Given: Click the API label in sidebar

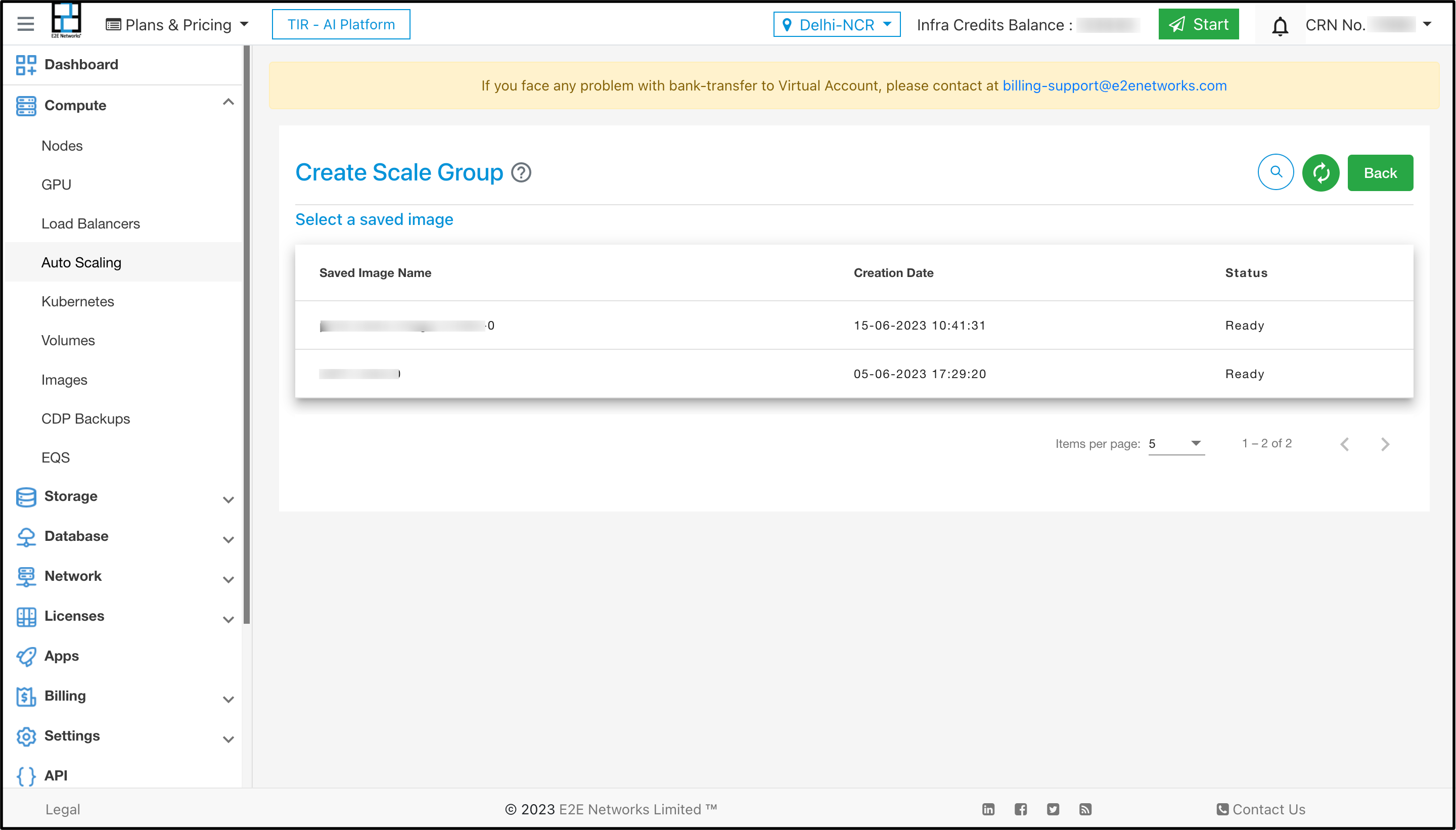Looking at the screenshot, I should pyautogui.click(x=56, y=776).
